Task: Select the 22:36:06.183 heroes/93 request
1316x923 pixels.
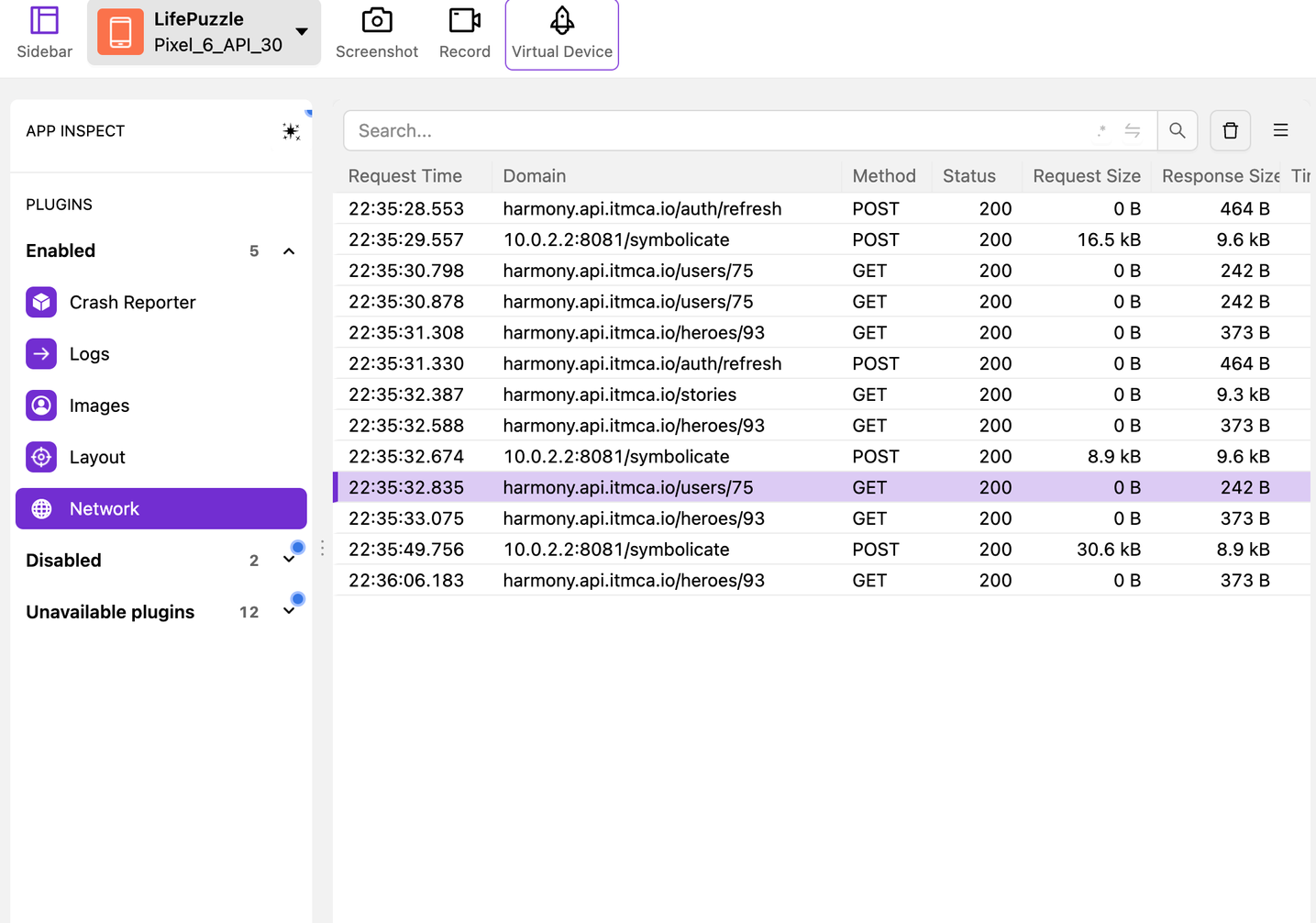Action: (x=822, y=580)
